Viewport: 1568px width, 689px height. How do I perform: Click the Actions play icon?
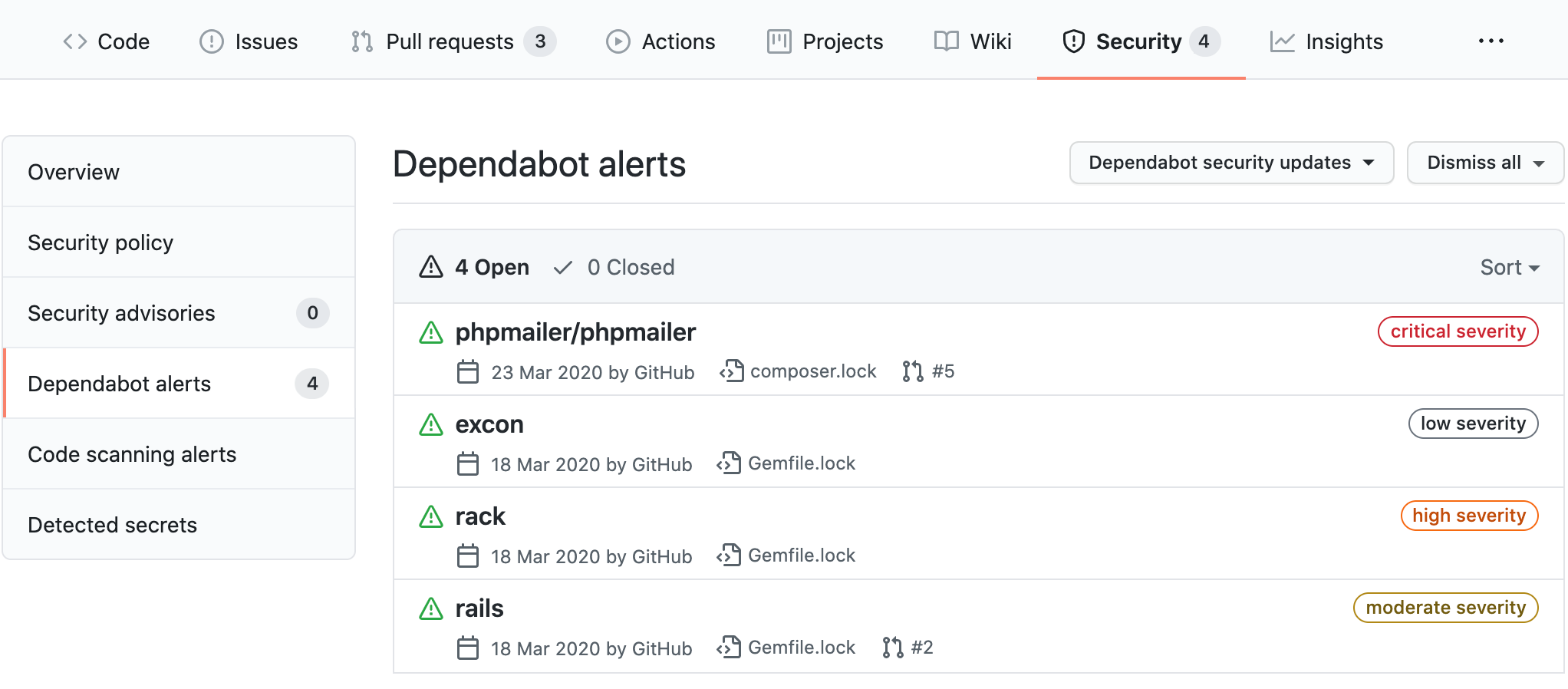pos(618,41)
